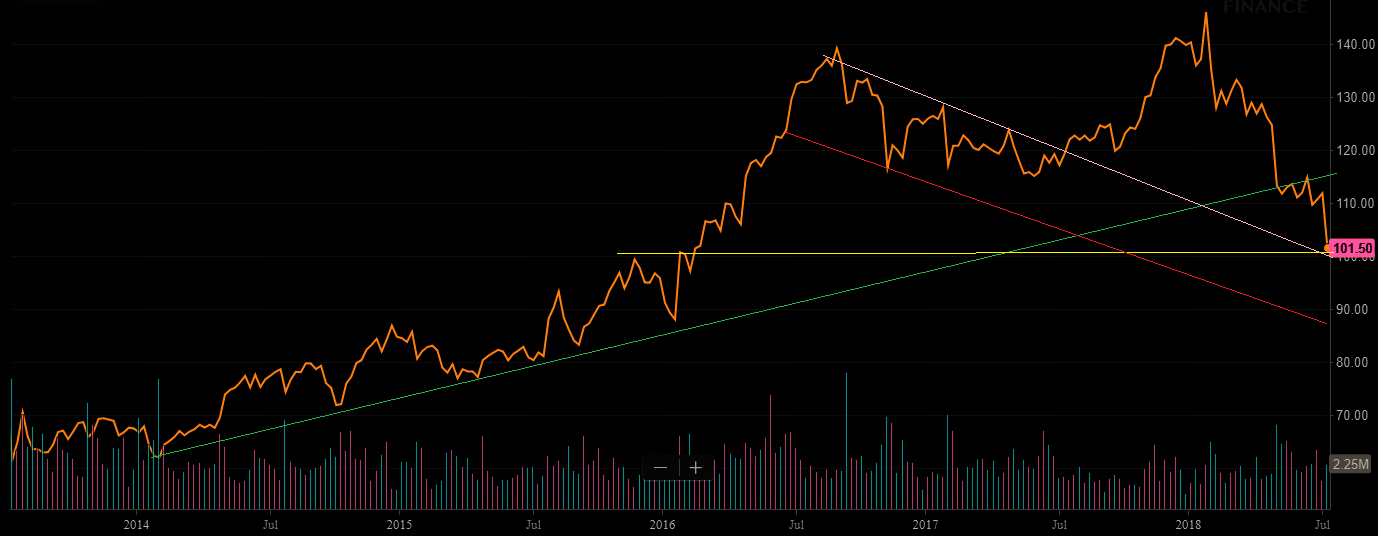Click the Jul label between 2017 and 2018

coord(1060,523)
